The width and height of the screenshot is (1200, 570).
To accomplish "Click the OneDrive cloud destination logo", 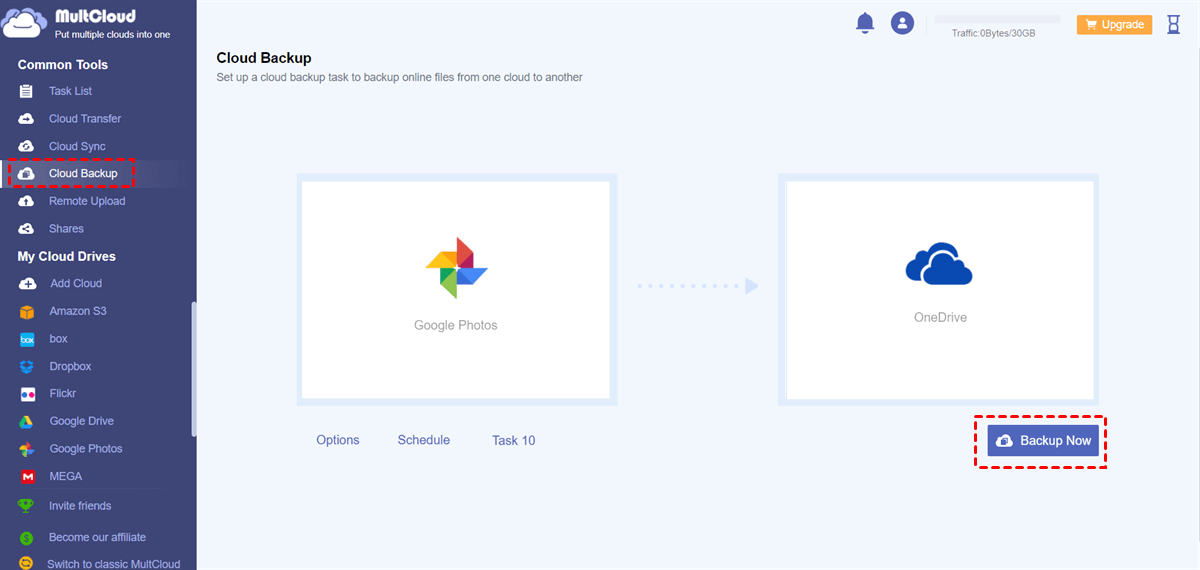I will (939, 264).
